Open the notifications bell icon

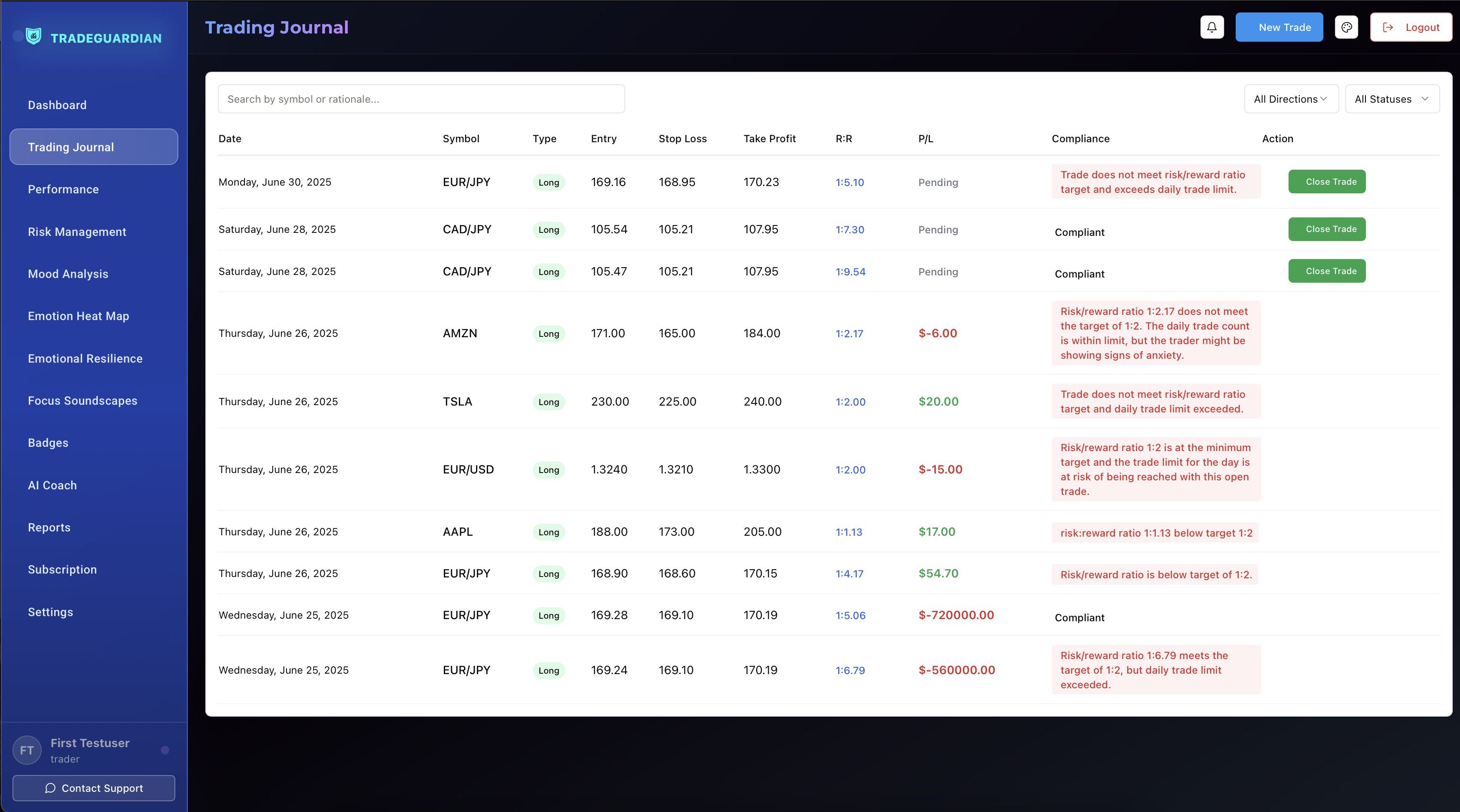[x=1212, y=27]
